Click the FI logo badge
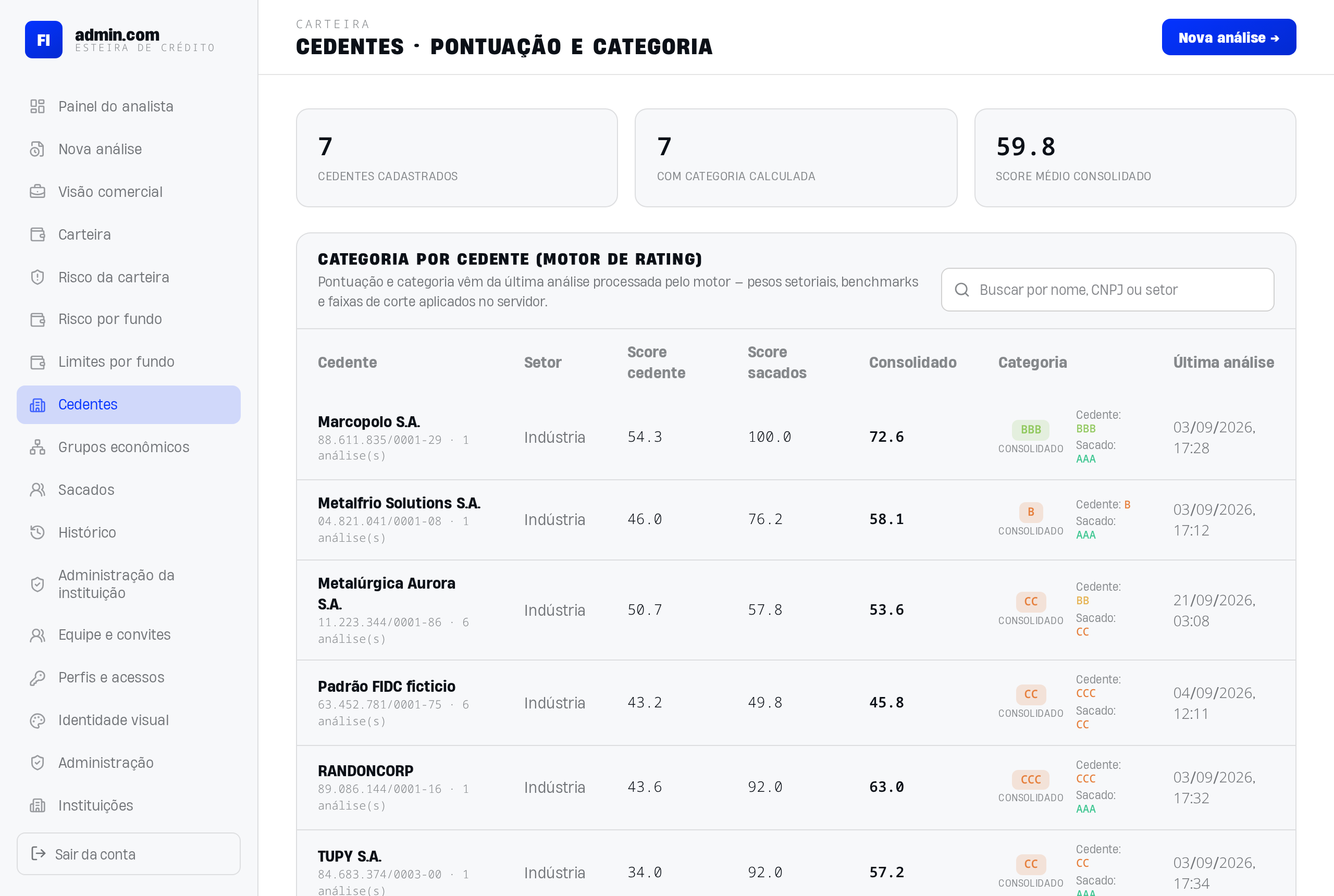Image resolution: width=1334 pixels, height=896 pixels. (x=43, y=40)
